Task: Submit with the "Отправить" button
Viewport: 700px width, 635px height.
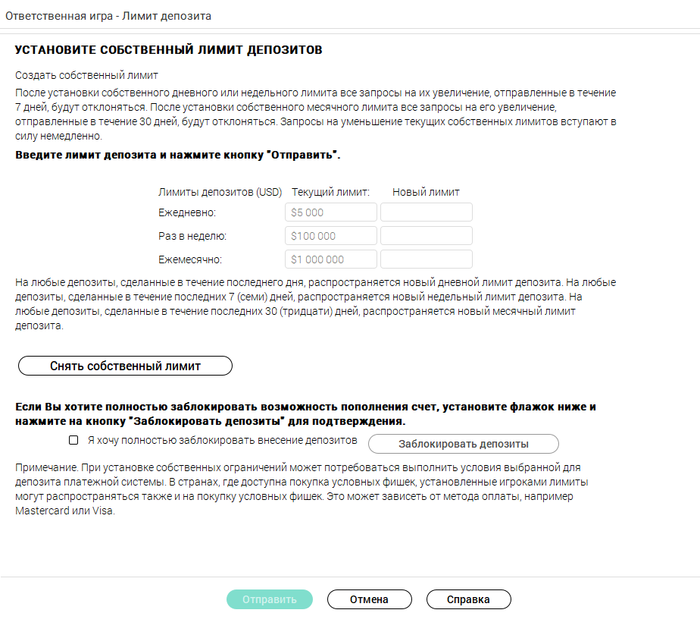Action: tap(269, 600)
